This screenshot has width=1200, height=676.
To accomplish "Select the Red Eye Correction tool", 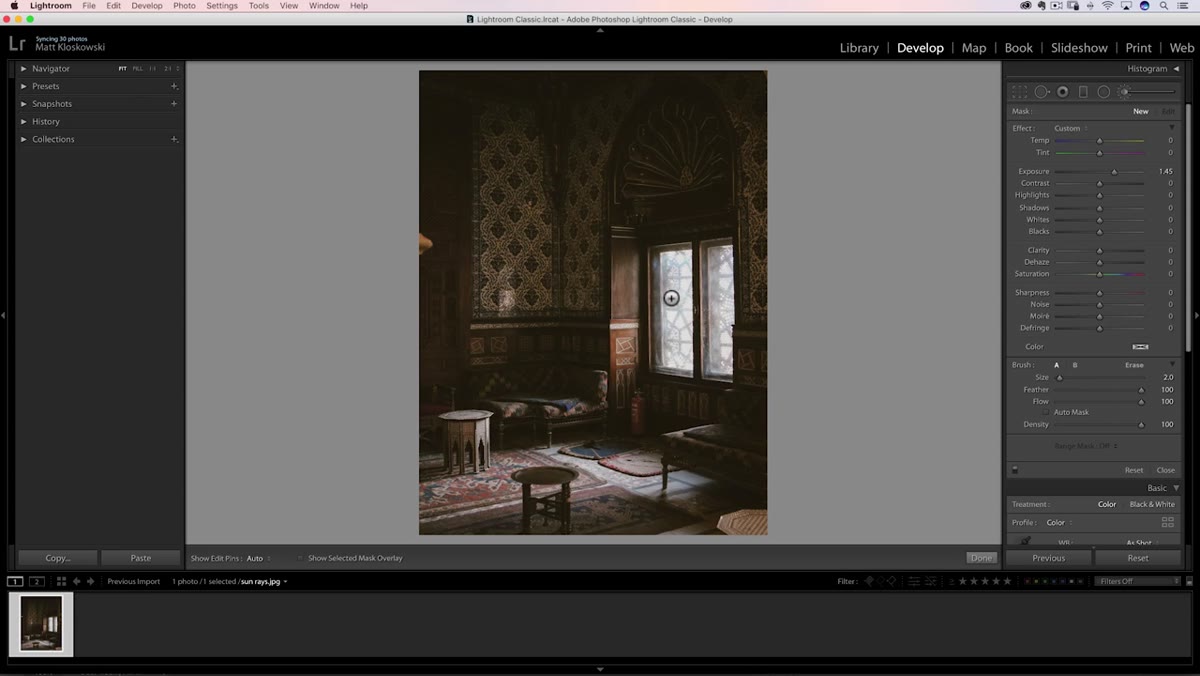I will click(x=1063, y=91).
